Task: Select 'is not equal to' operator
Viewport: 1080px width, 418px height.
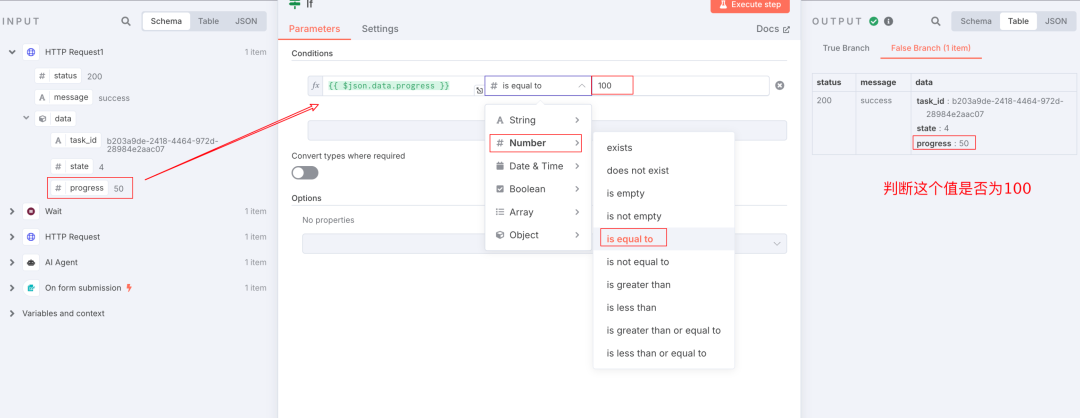Action: tap(664, 262)
